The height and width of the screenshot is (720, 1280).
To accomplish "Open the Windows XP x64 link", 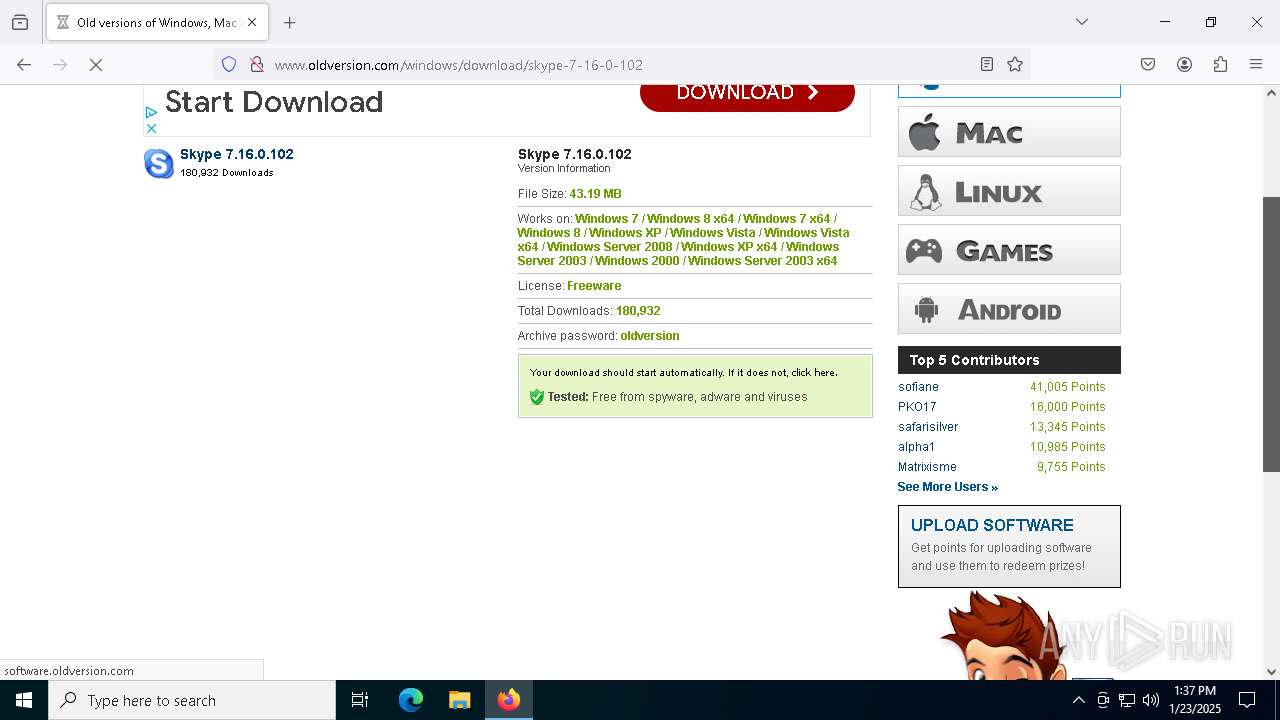I will click(729, 247).
